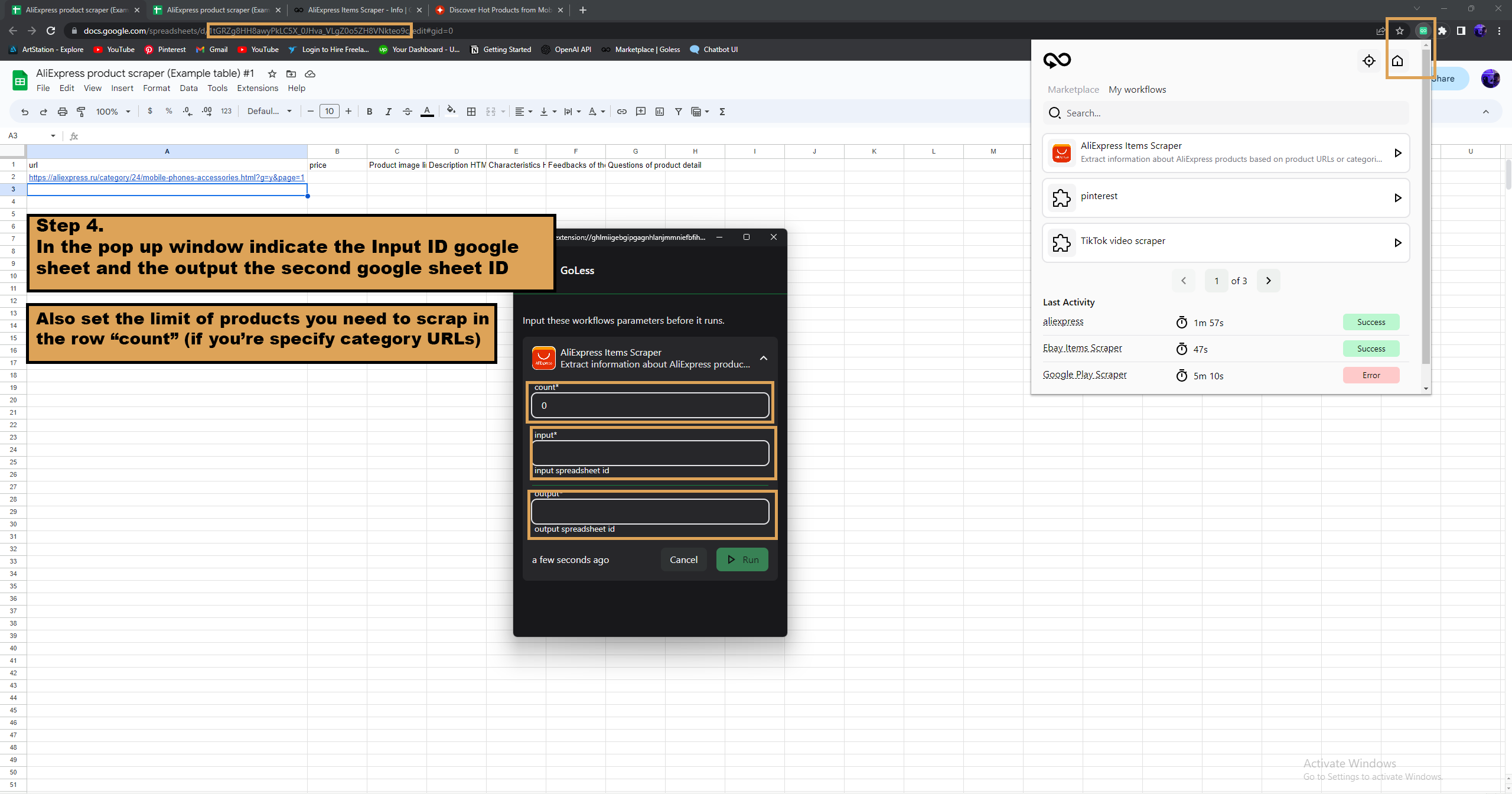Click the Redo icon in Sheets toolbar
The width and height of the screenshot is (1512, 794).
click(43, 112)
